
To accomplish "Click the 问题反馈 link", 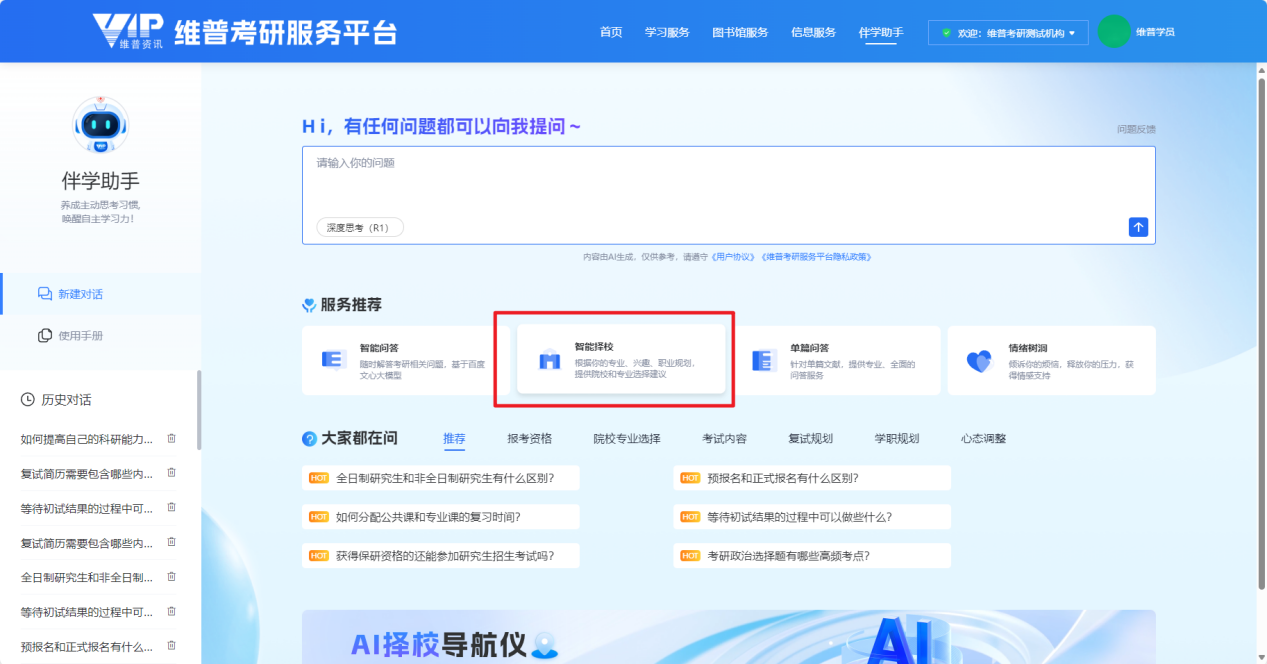I will [1136, 129].
